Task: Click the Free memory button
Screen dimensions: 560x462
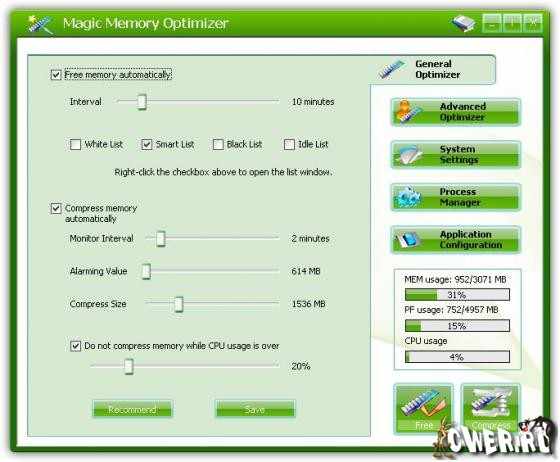Action: click(424, 409)
